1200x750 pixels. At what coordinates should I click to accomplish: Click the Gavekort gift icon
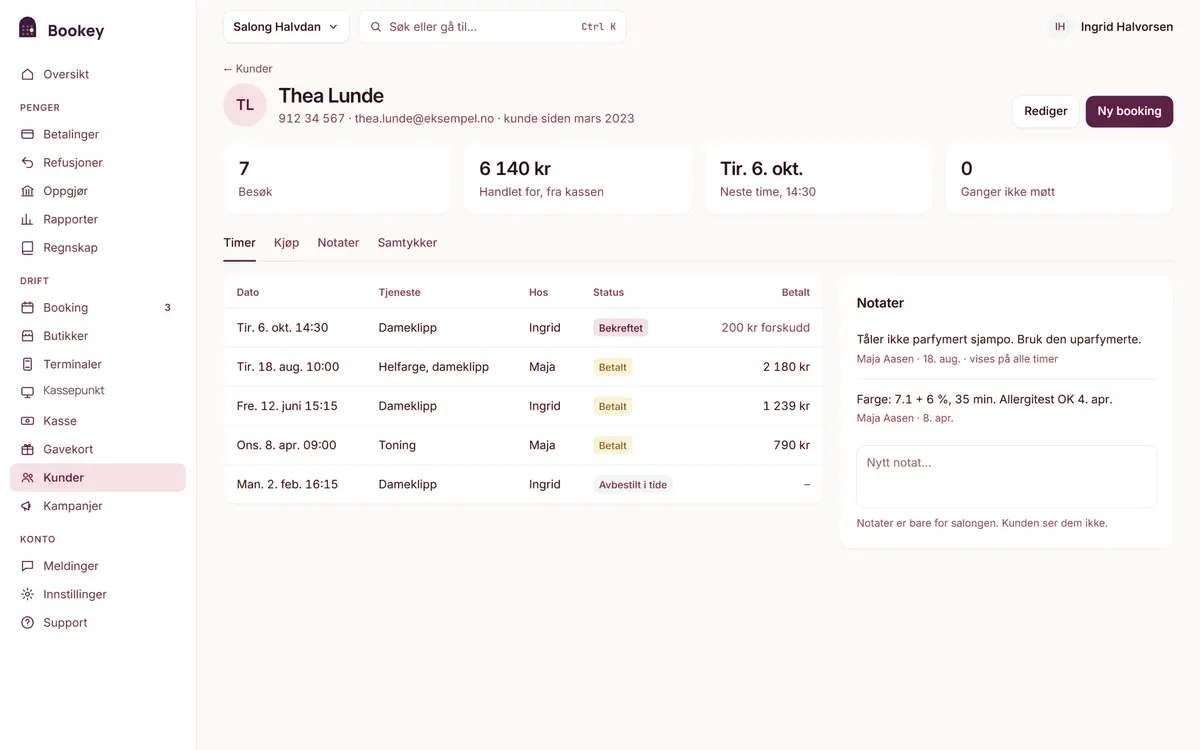[x=28, y=449]
